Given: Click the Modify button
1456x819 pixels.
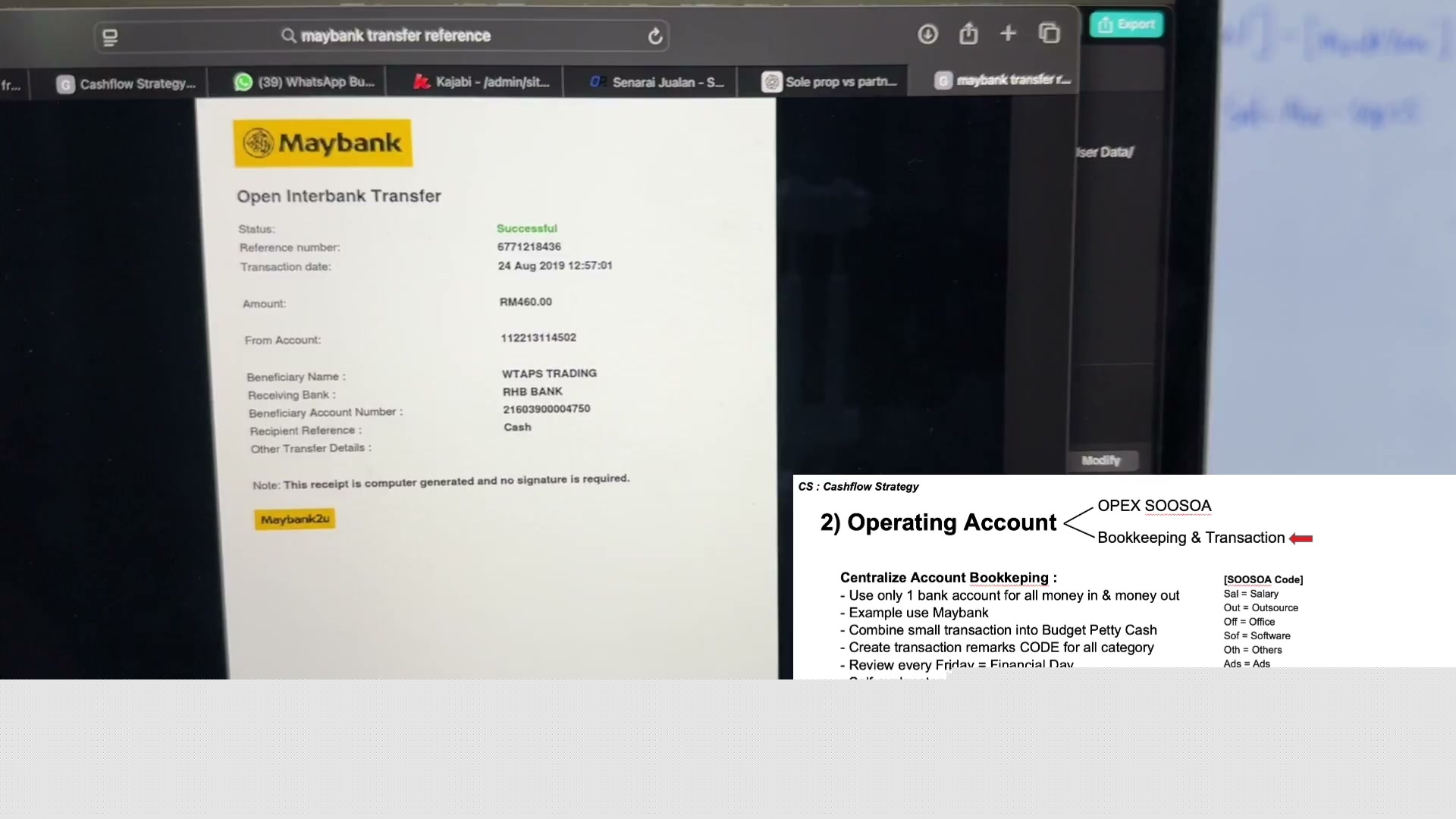Looking at the screenshot, I should click(1101, 460).
